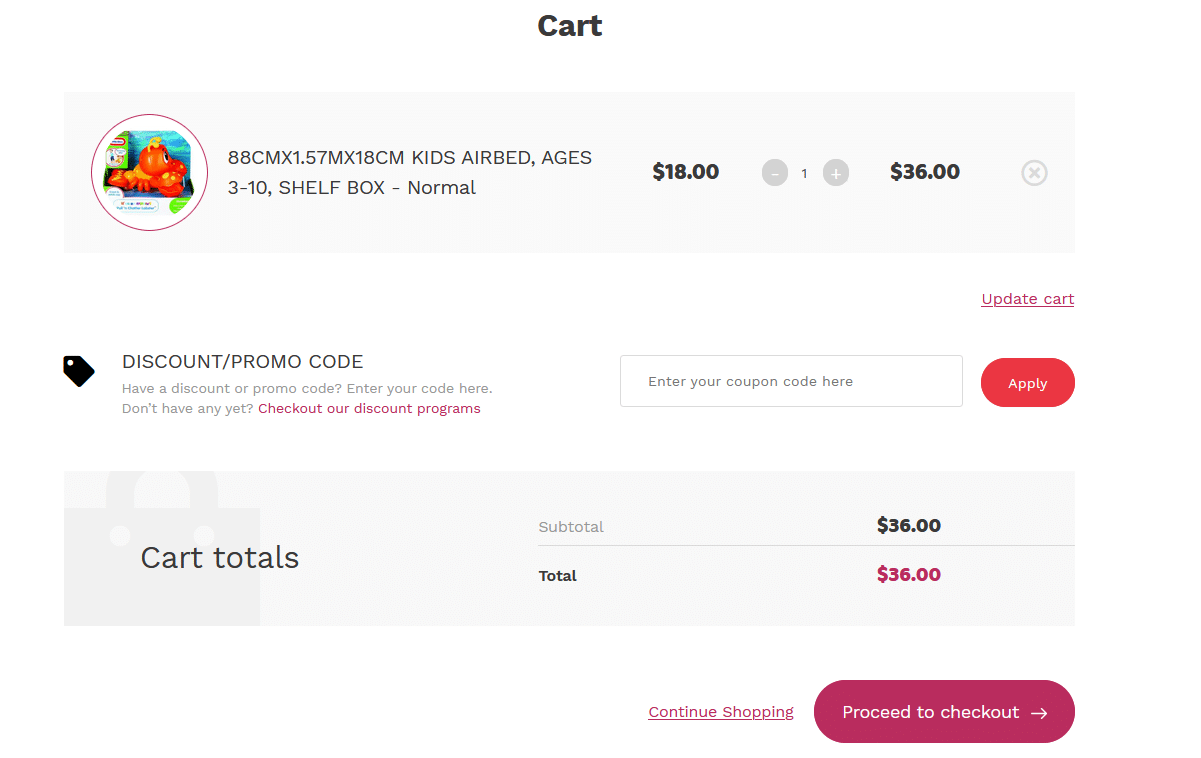
Task: Remove the kids airbed item from cart
Action: click(x=1034, y=173)
